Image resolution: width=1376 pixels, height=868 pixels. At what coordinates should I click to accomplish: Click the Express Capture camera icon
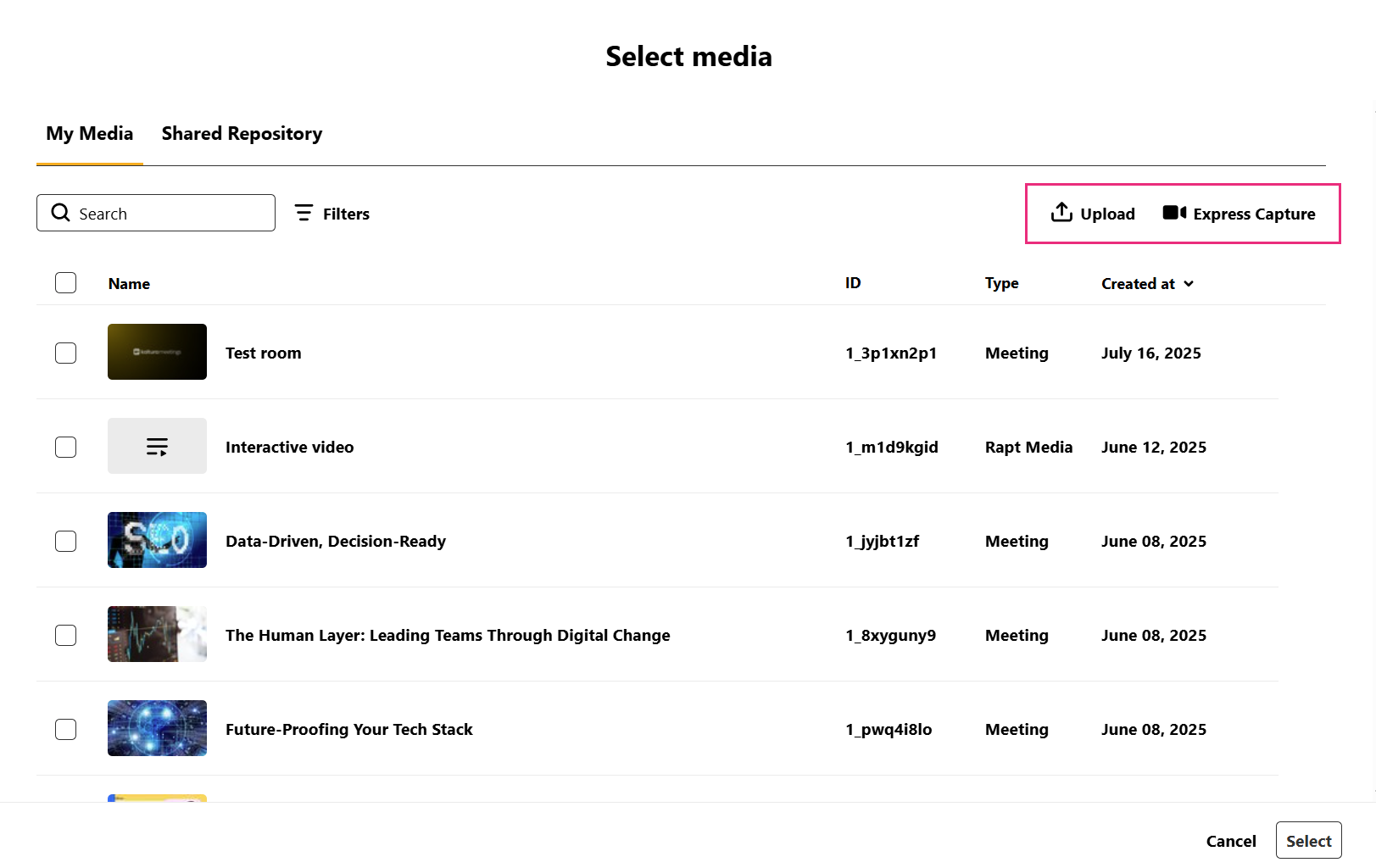(x=1174, y=213)
